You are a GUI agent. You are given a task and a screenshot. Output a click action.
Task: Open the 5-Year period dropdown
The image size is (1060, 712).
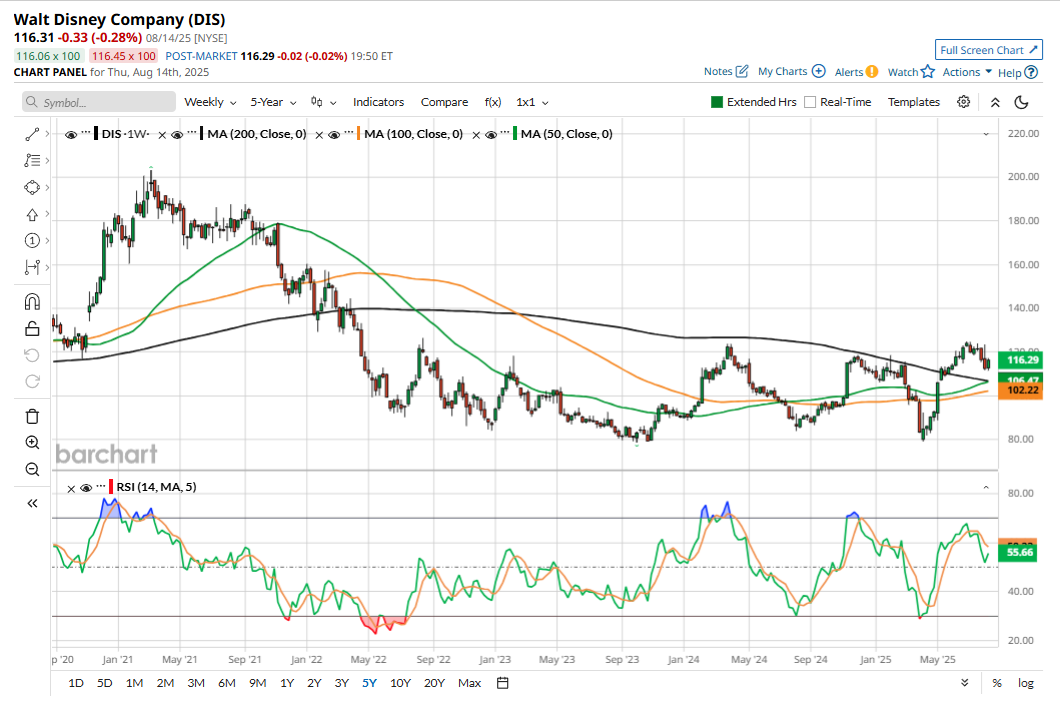(x=273, y=102)
